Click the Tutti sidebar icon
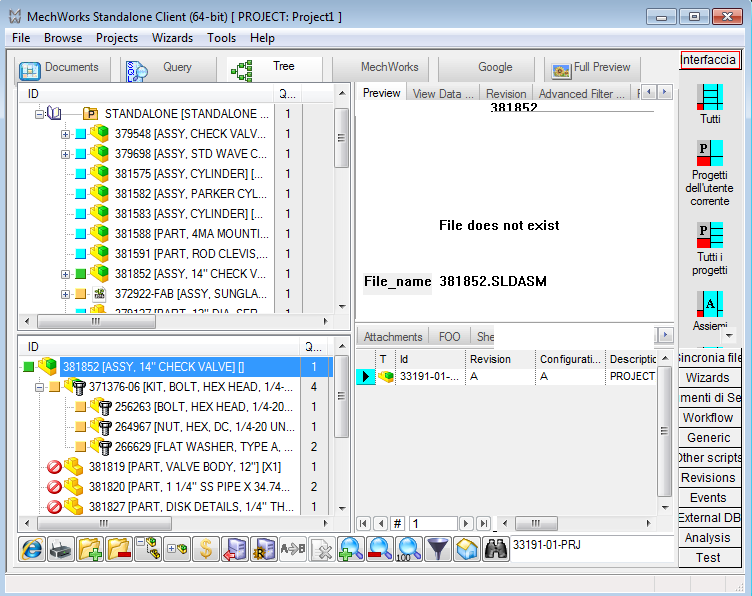The height and width of the screenshot is (596, 752). click(x=710, y=97)
